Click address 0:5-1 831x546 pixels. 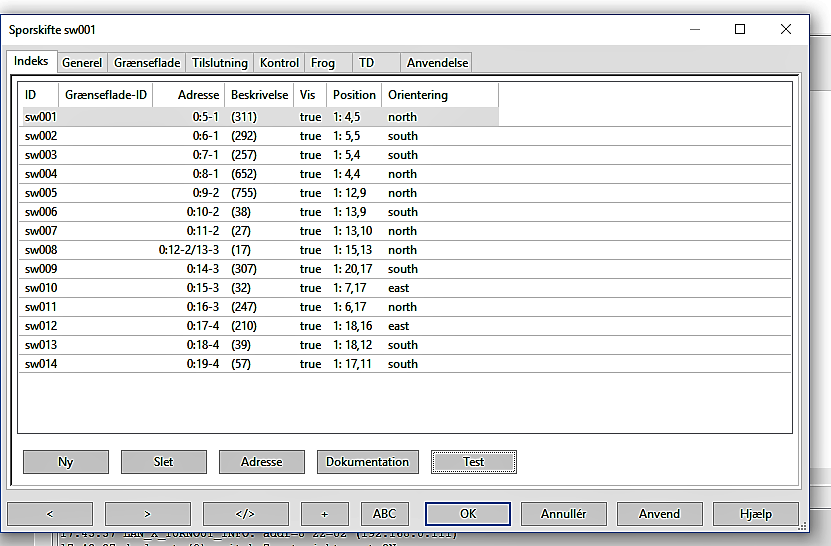click(x=206, y=117)
